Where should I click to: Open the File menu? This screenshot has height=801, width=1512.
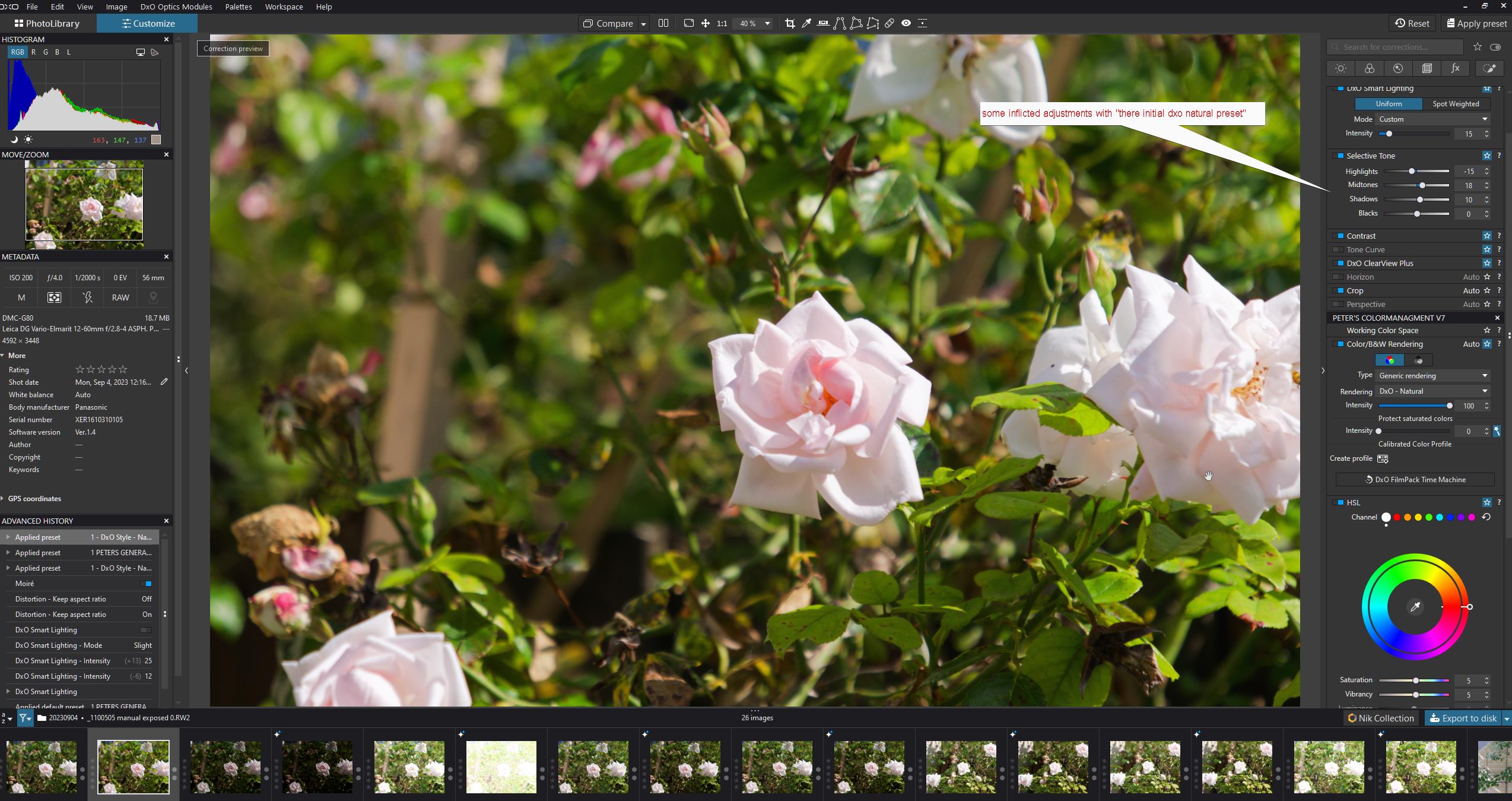tap(32, 7)
